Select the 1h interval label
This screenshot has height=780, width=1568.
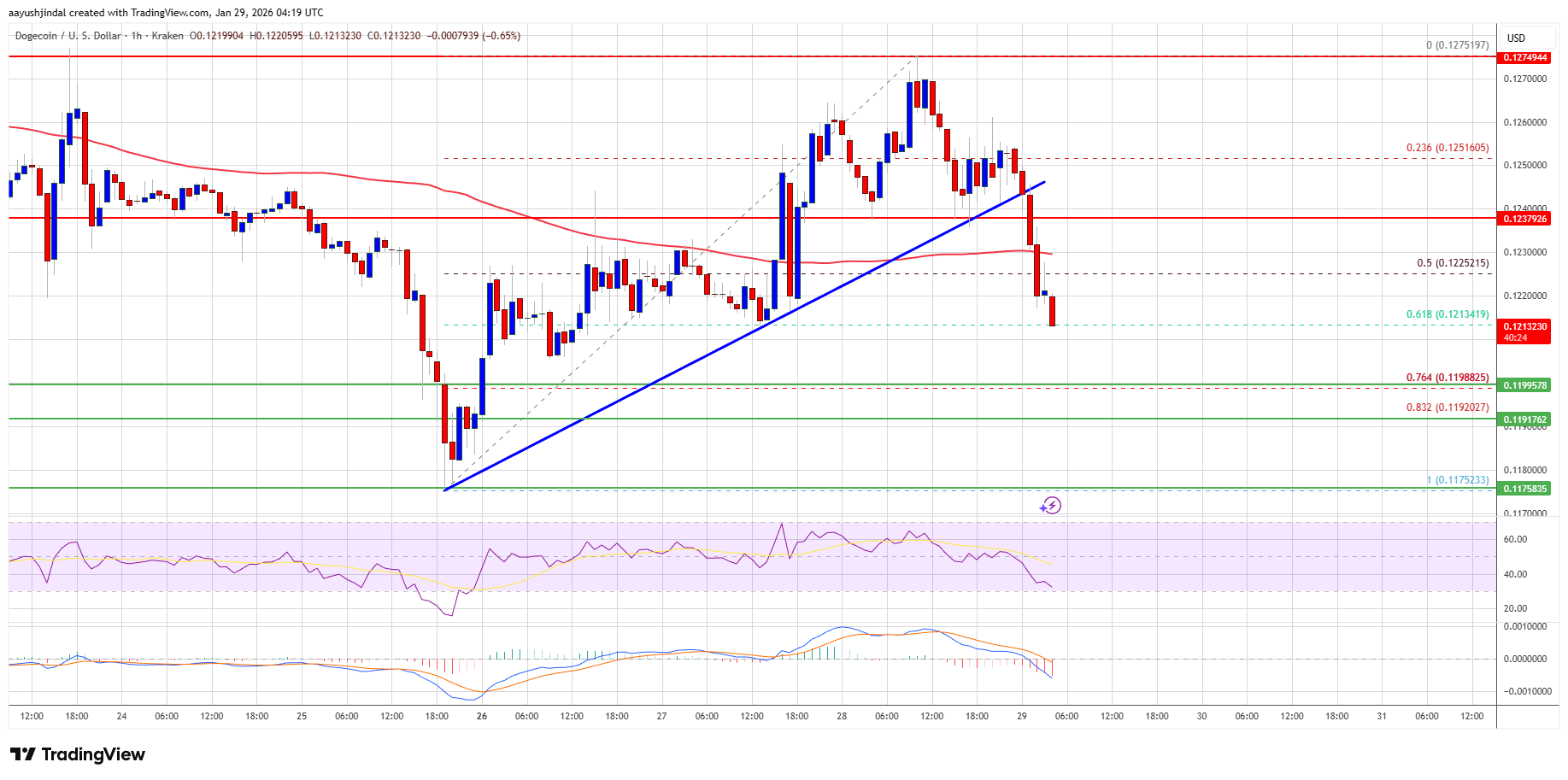(137, 36)
